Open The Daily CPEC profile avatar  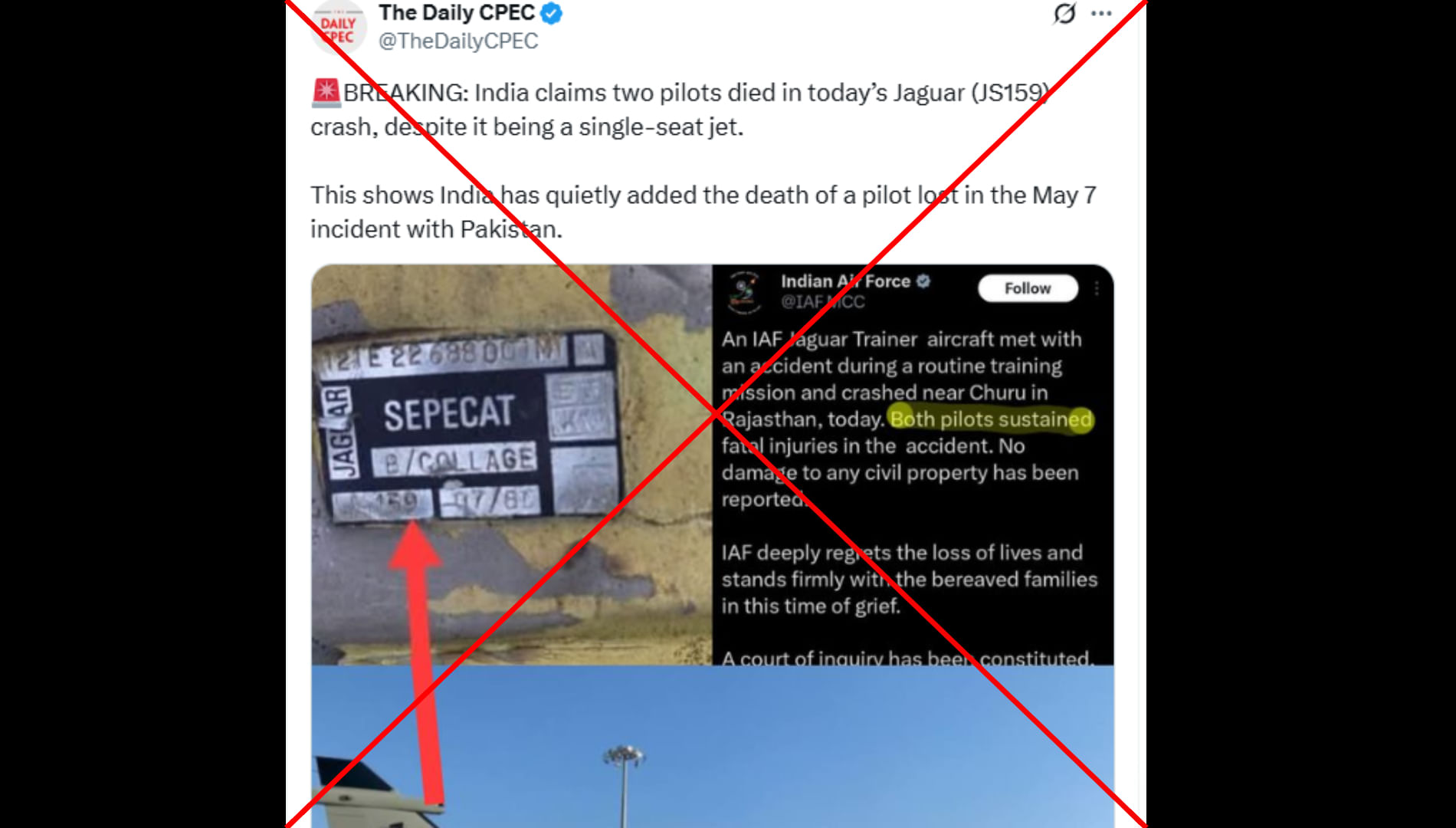pos(338,26)
